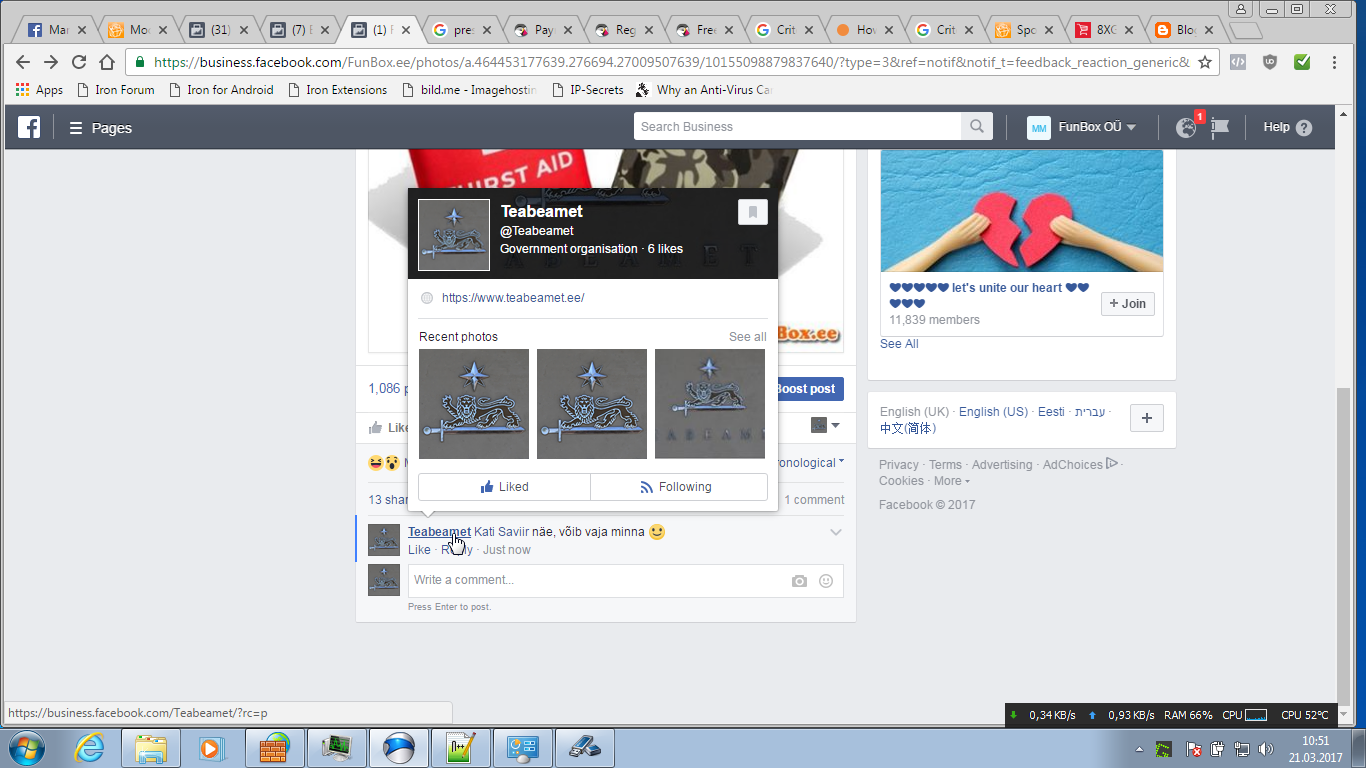Open the browser three-dot menu

coord(1335,62)
